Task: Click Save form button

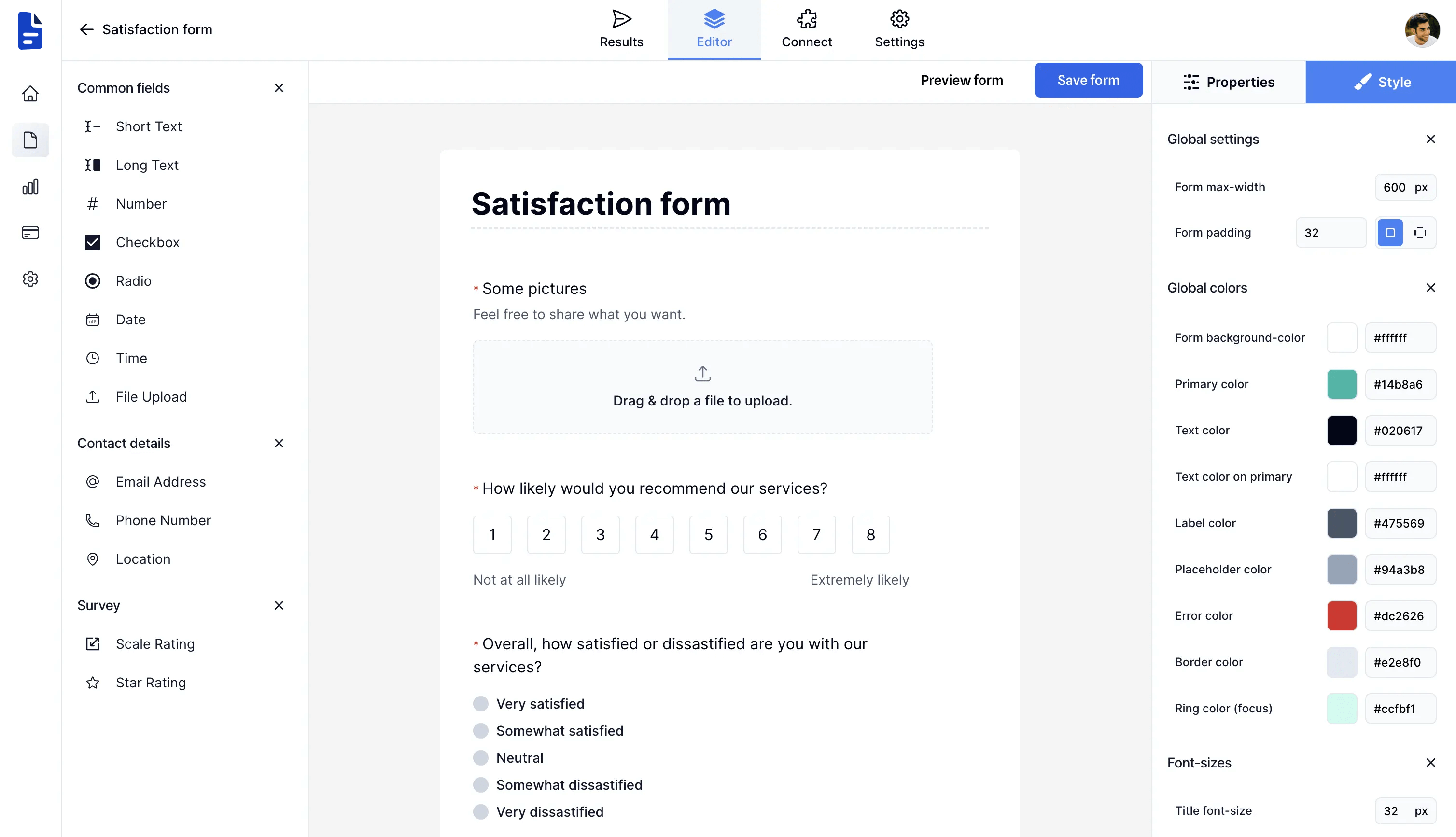Action: 1088,81
